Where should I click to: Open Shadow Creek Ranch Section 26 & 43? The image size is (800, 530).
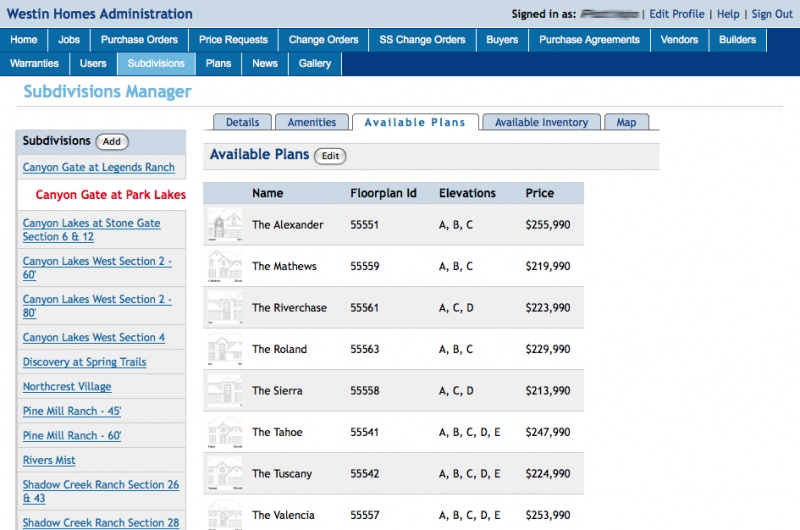point(101,491)
